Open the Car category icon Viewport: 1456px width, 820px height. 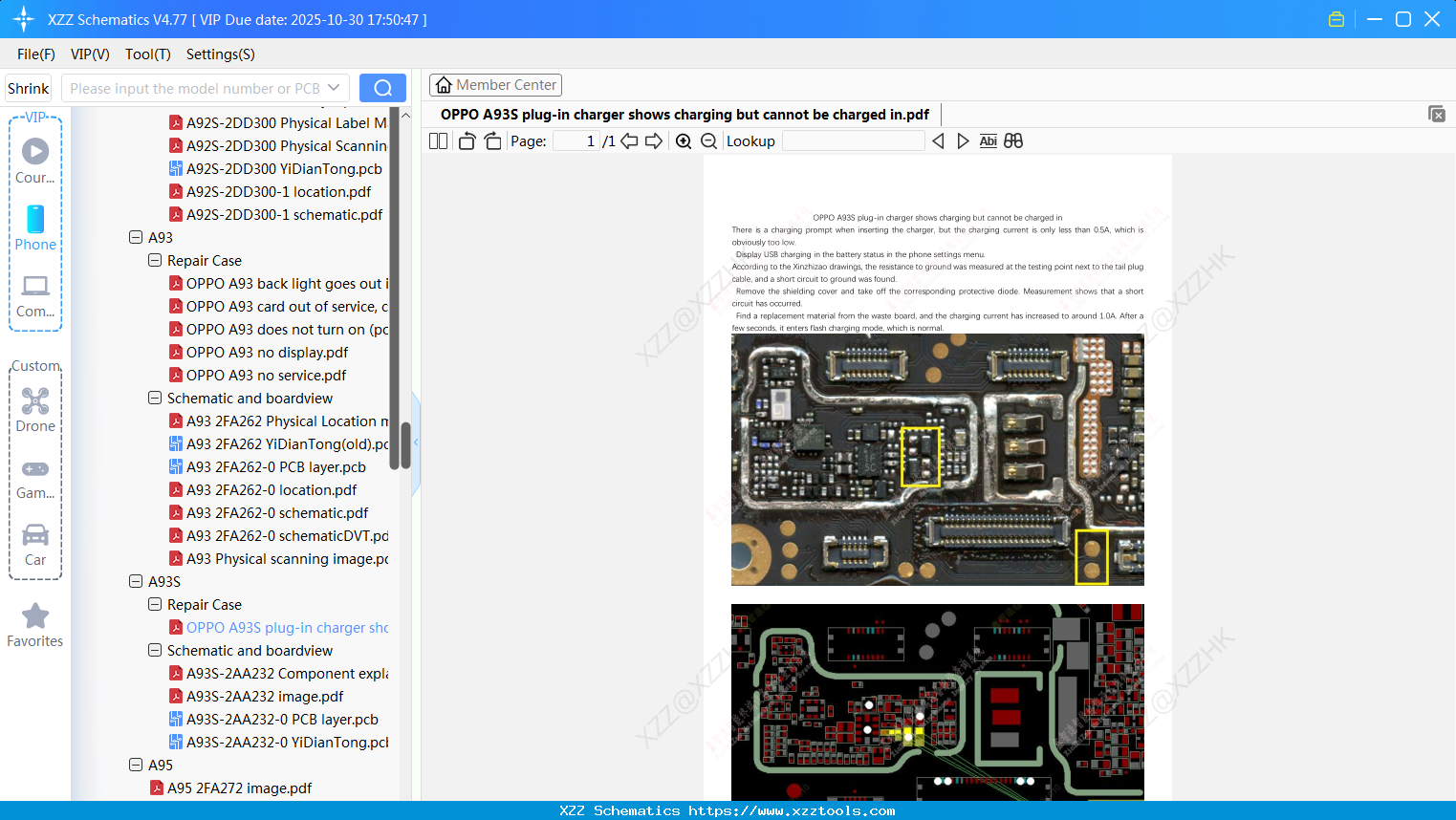[x=35, y=545]
